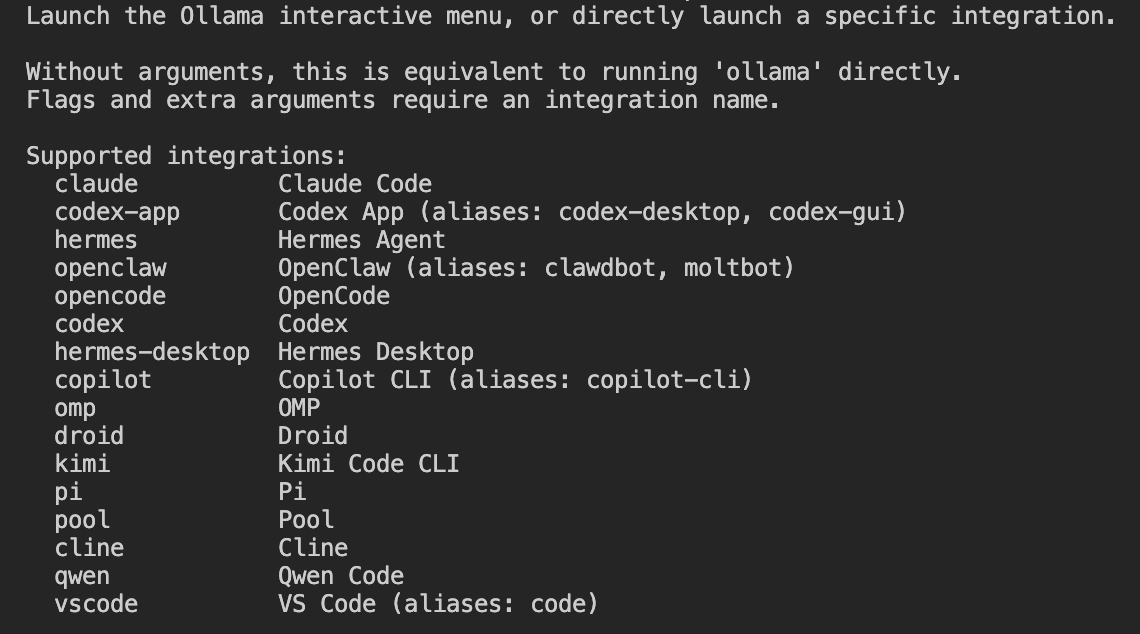The width and height of the screenshot is (1140, 634).
Task: Click the line starting 'Without arguments, this is equivalent'
Action: tap(494, 72)
